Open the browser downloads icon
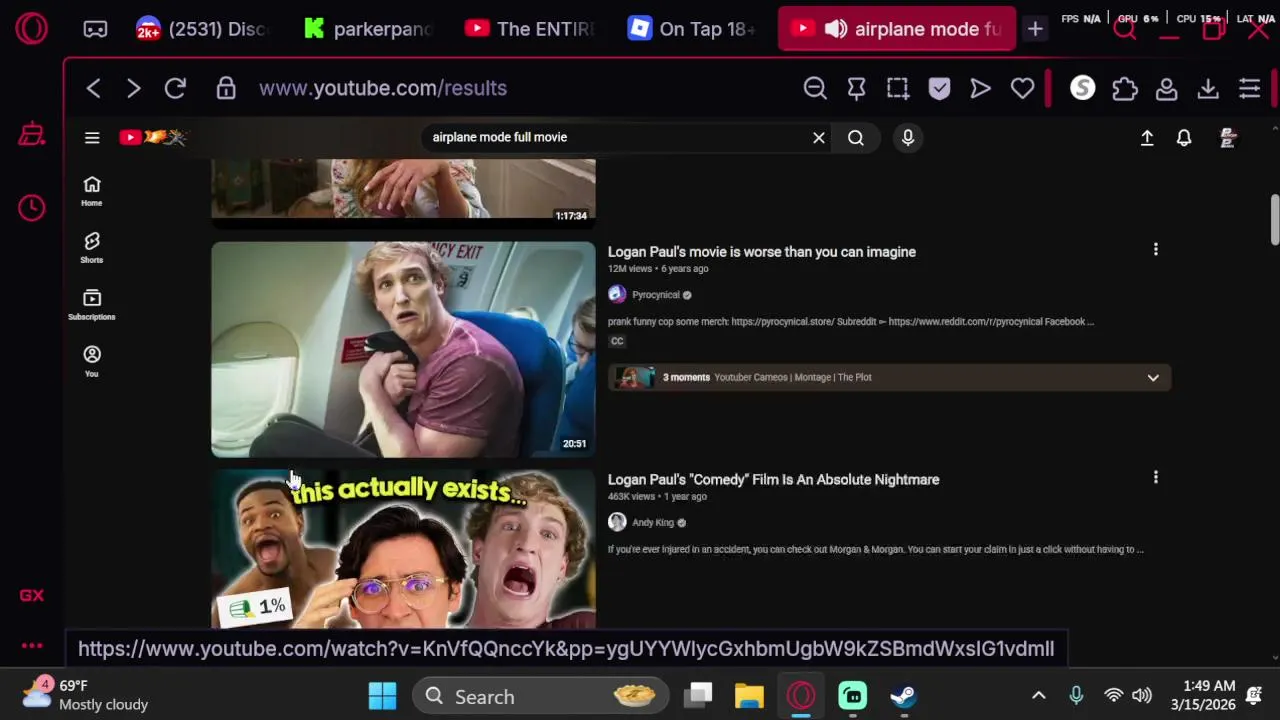Screen dimensions: 1280x720 (x=1208, y=88)
